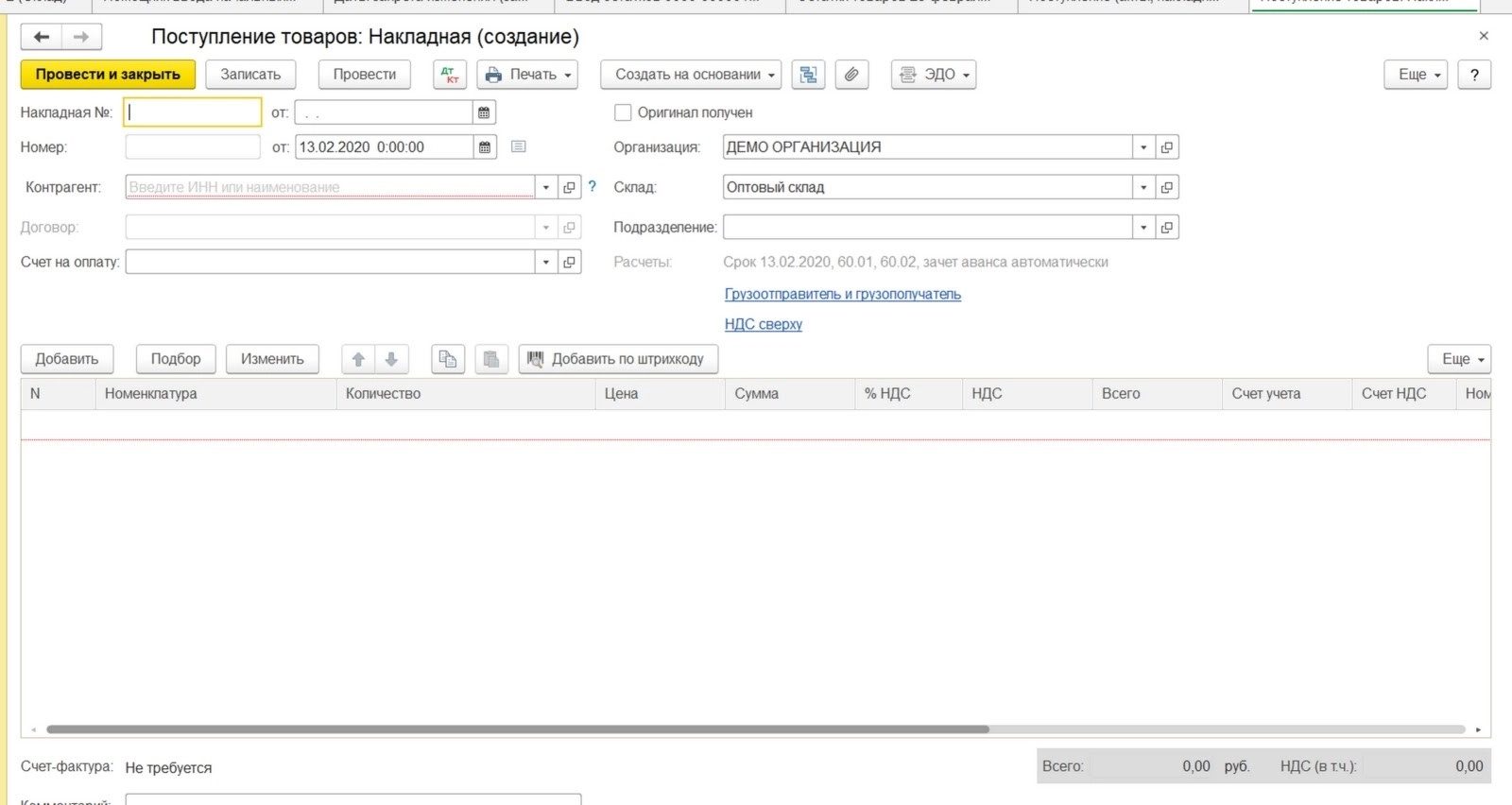Post the document with Провести
This screenshot has width=1512, height=805.
[x=365, y=75]
